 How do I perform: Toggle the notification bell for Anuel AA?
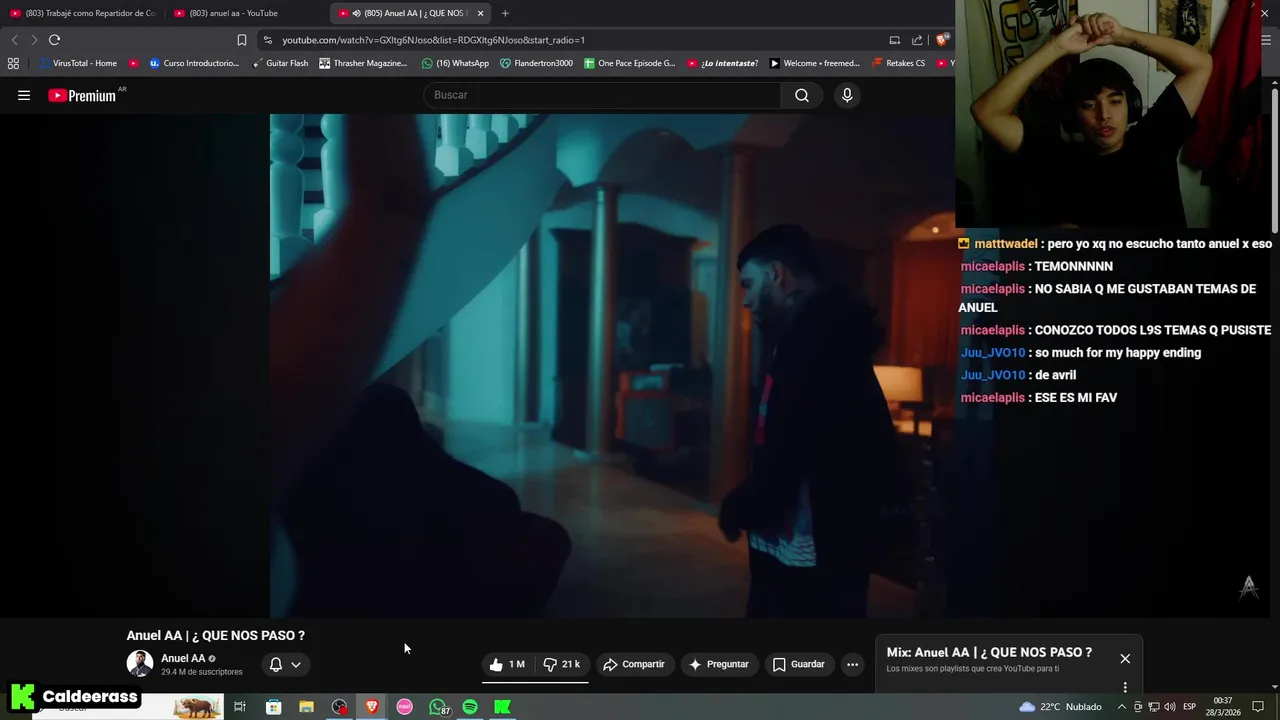276,664
